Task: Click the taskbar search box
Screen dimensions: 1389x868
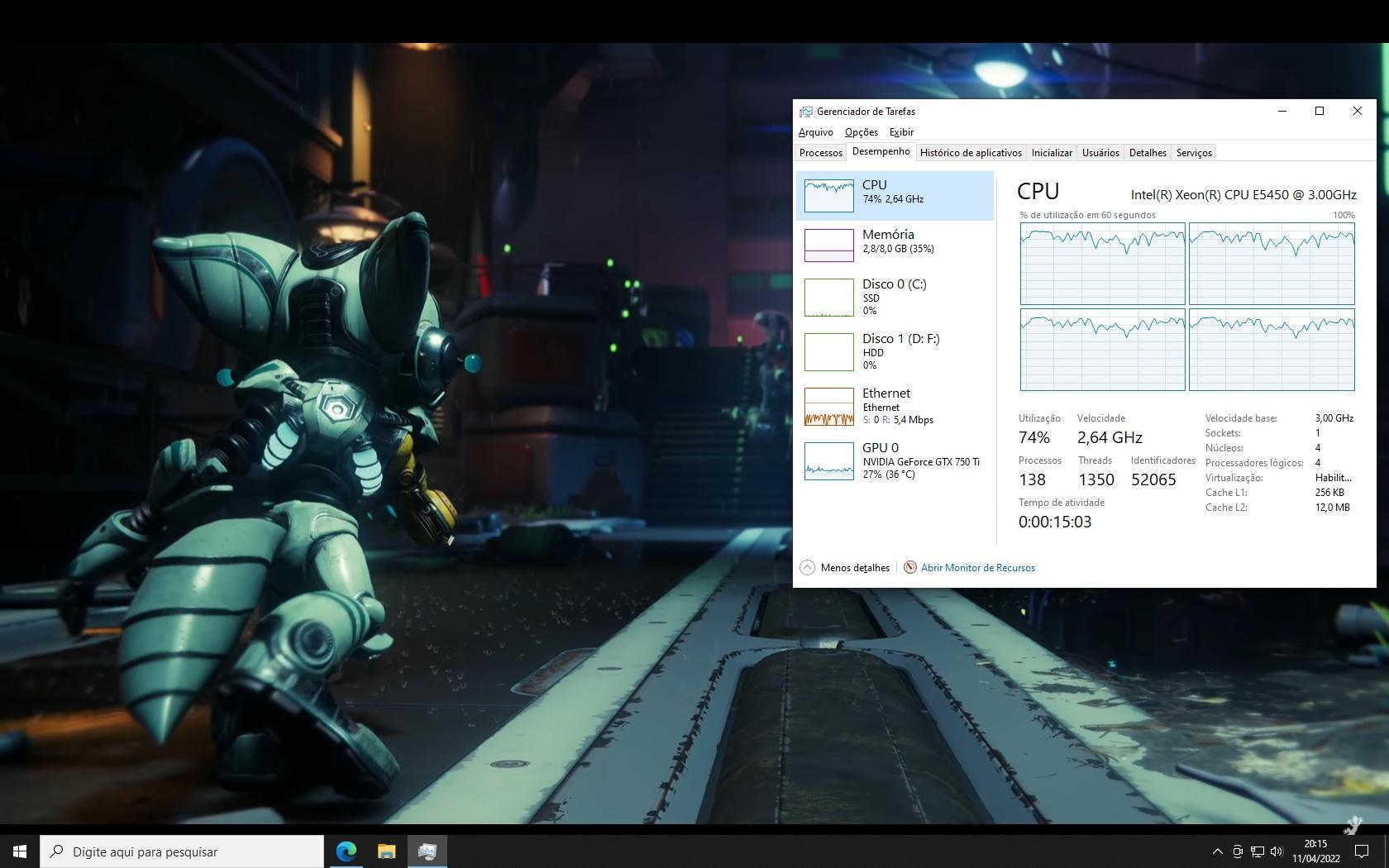Action: tap(182, 851)
